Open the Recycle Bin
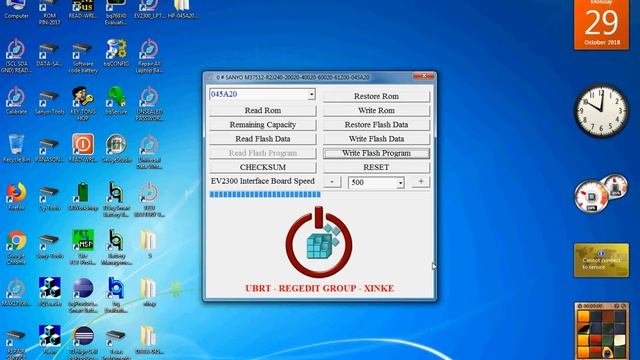640x360 pixels. click(x=16, y=149)
